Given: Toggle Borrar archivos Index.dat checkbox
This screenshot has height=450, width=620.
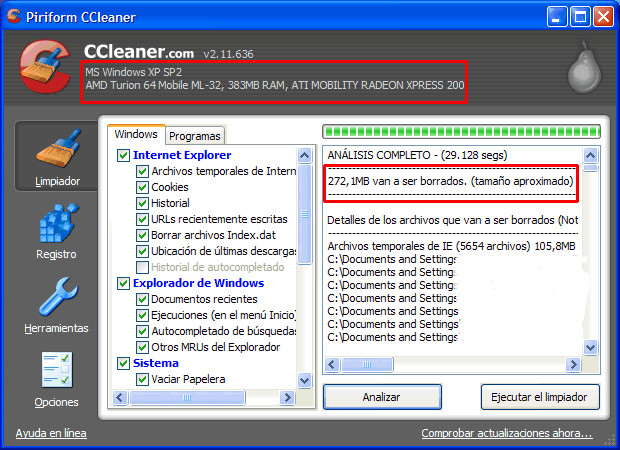Looking at the screenshot, I should point(142,235).
